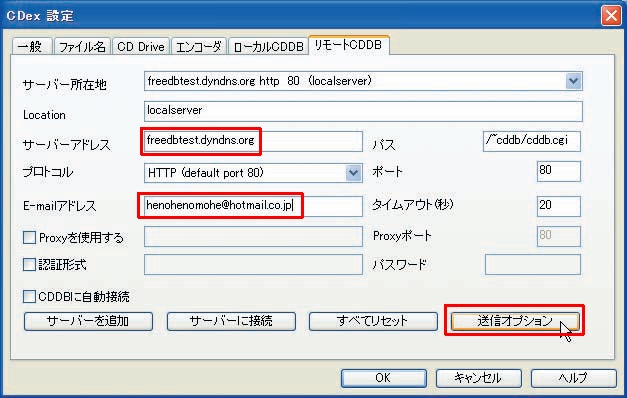Click the すべてリセット button
Image resolution: width=627 pixels, height=398 pixels.
(x=373, y=321)
